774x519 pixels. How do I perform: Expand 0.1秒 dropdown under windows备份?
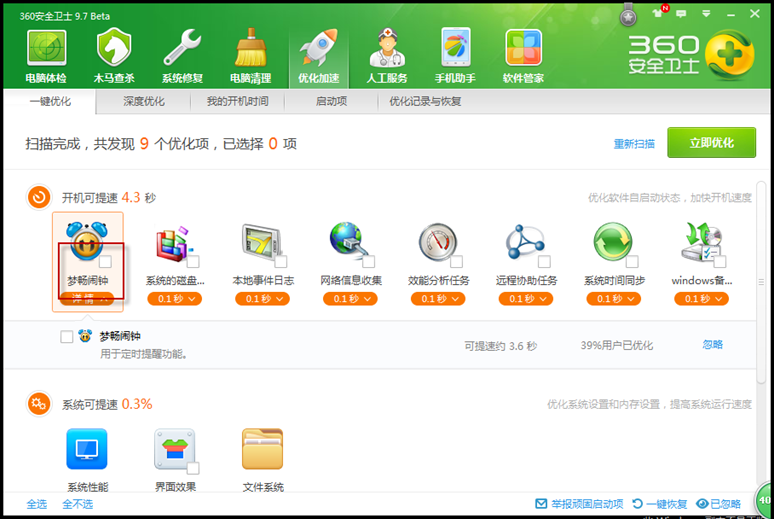pos(702,299)
